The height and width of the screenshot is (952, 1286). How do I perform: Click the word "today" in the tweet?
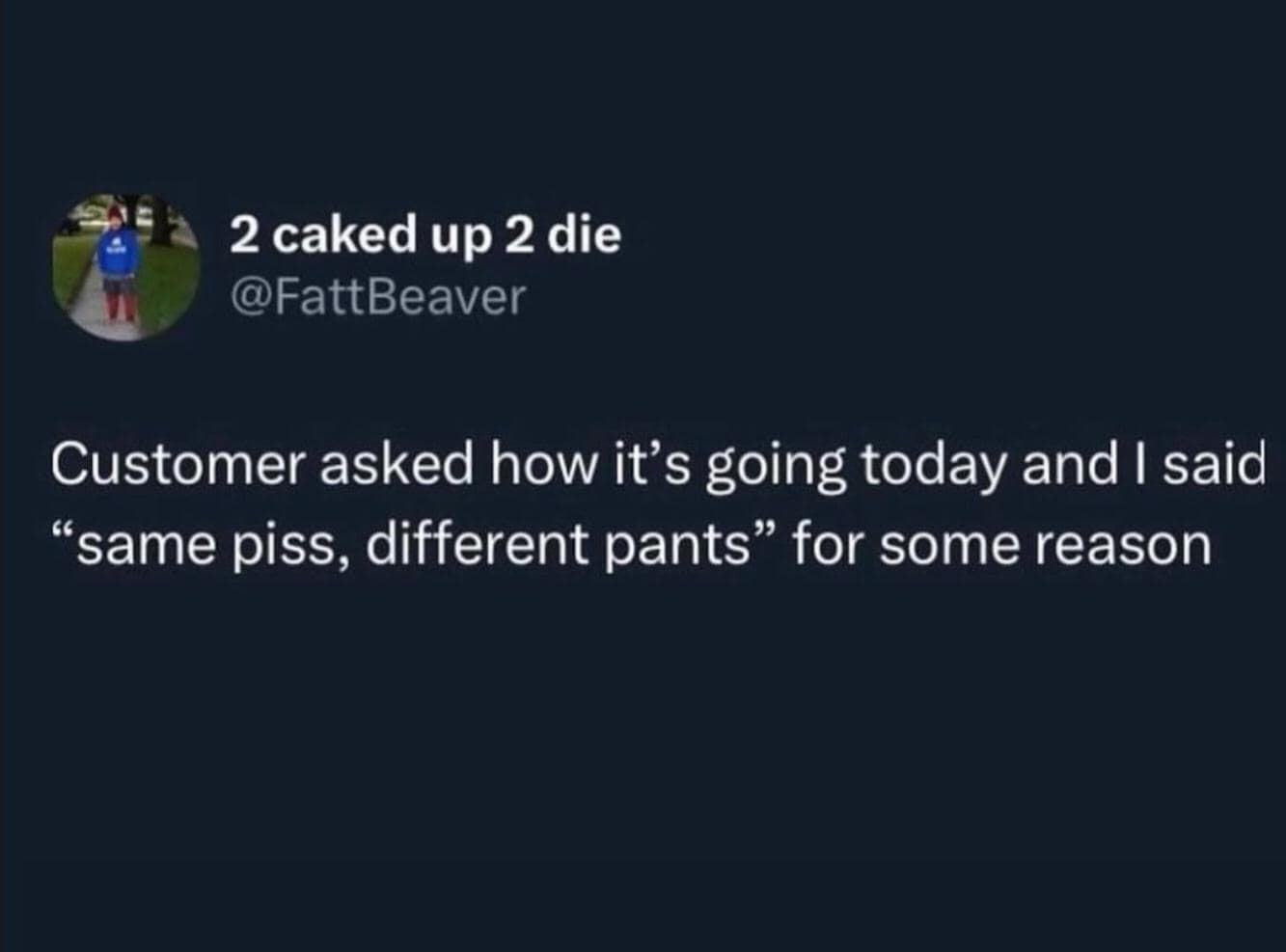coord(933,467)
